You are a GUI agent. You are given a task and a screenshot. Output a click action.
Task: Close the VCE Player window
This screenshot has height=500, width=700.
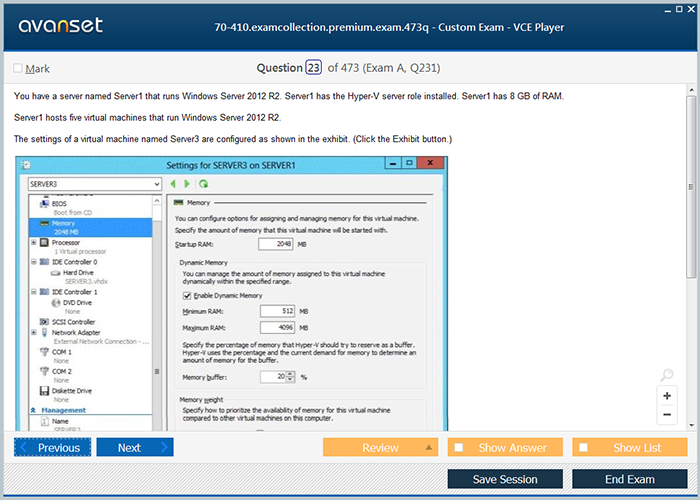point(691,9)
